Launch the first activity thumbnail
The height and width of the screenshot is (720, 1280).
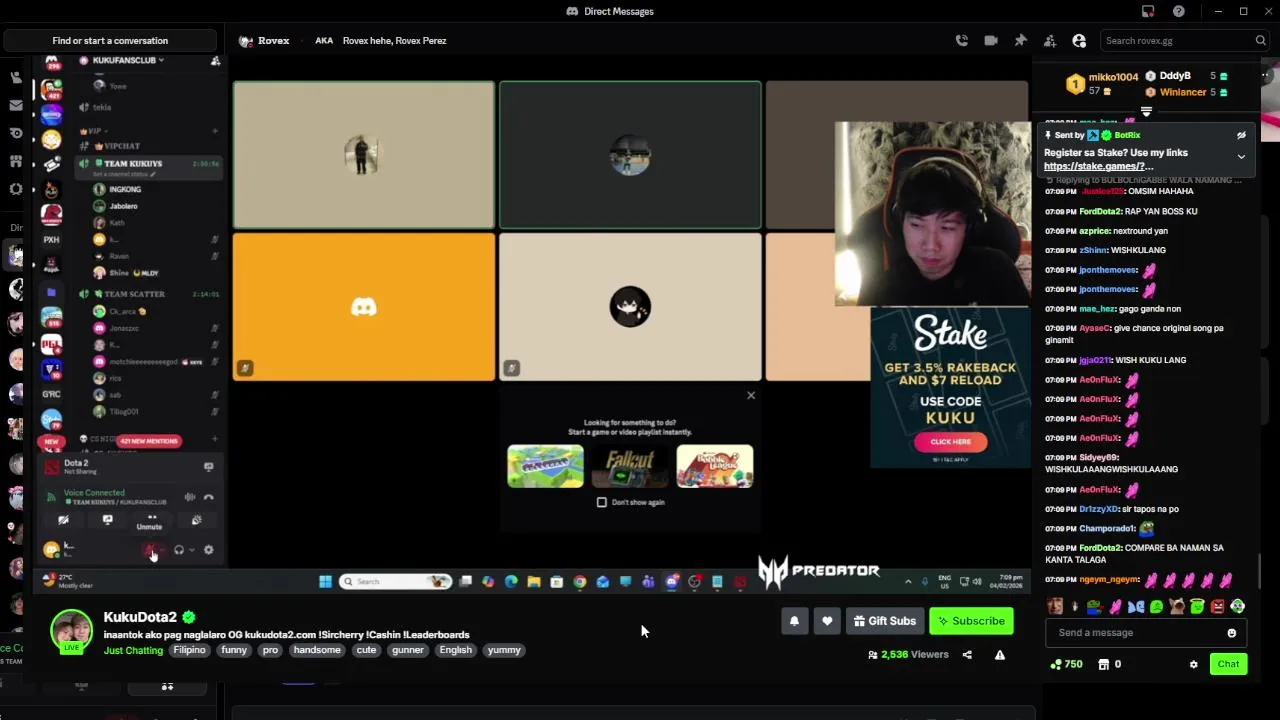click(545, 467)
